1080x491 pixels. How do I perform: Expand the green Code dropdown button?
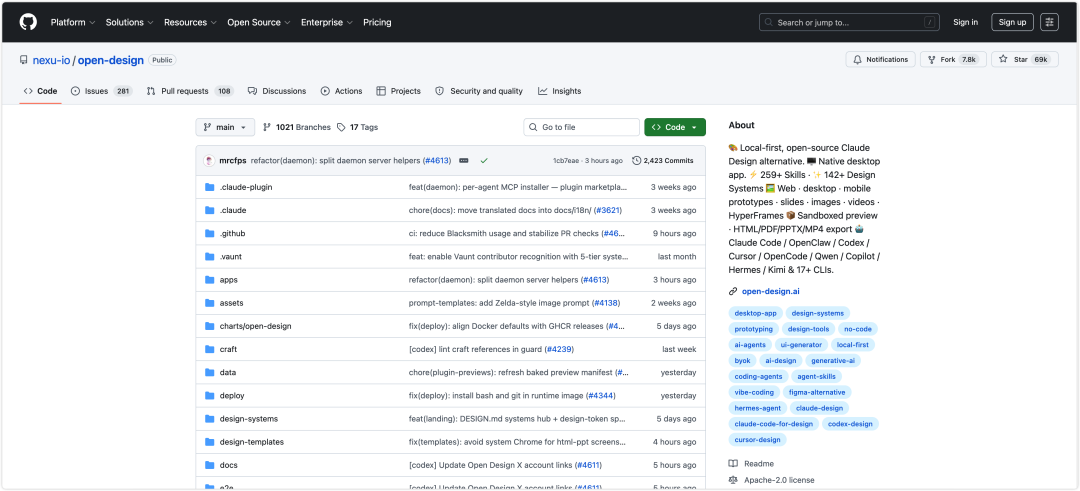[675, 127]
